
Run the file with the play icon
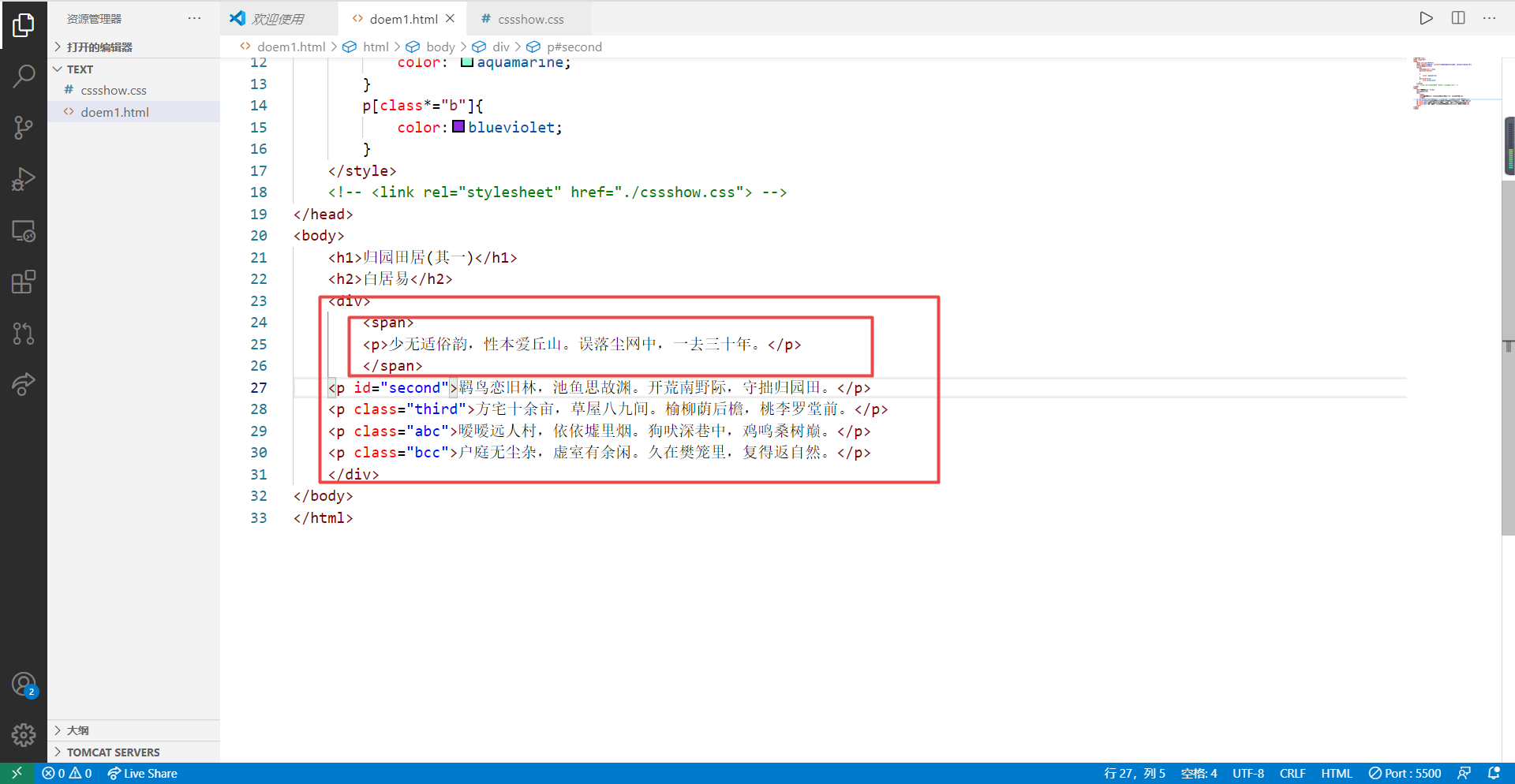[x=1426, y=18]
